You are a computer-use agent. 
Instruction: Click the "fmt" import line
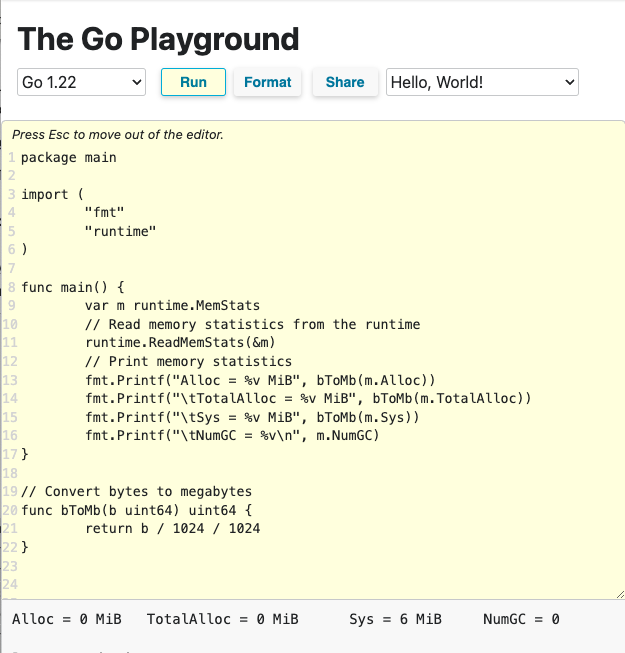coord(105,212)
